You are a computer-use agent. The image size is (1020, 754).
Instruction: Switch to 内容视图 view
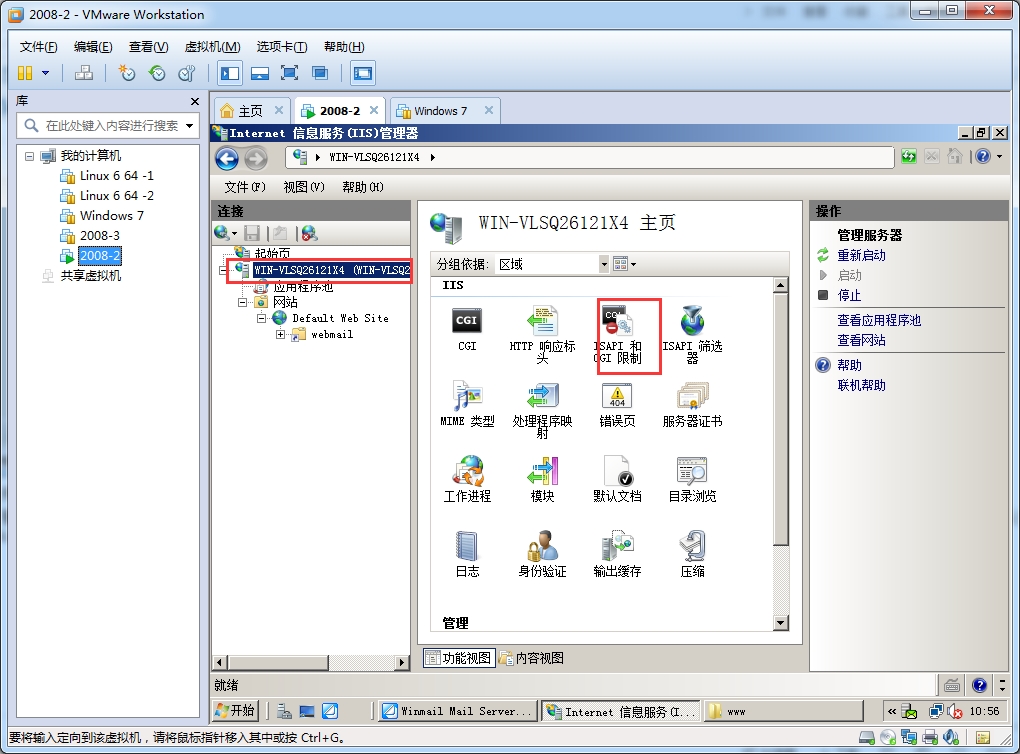coord(532,658)
